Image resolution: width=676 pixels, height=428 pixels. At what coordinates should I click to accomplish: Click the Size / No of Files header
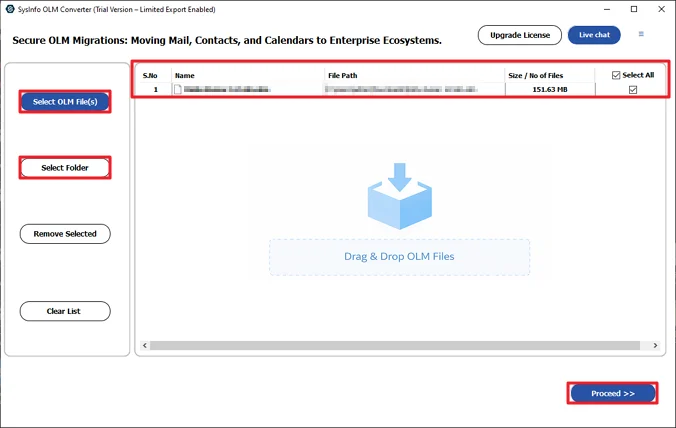pyautogui.click(x=535, y=75)
